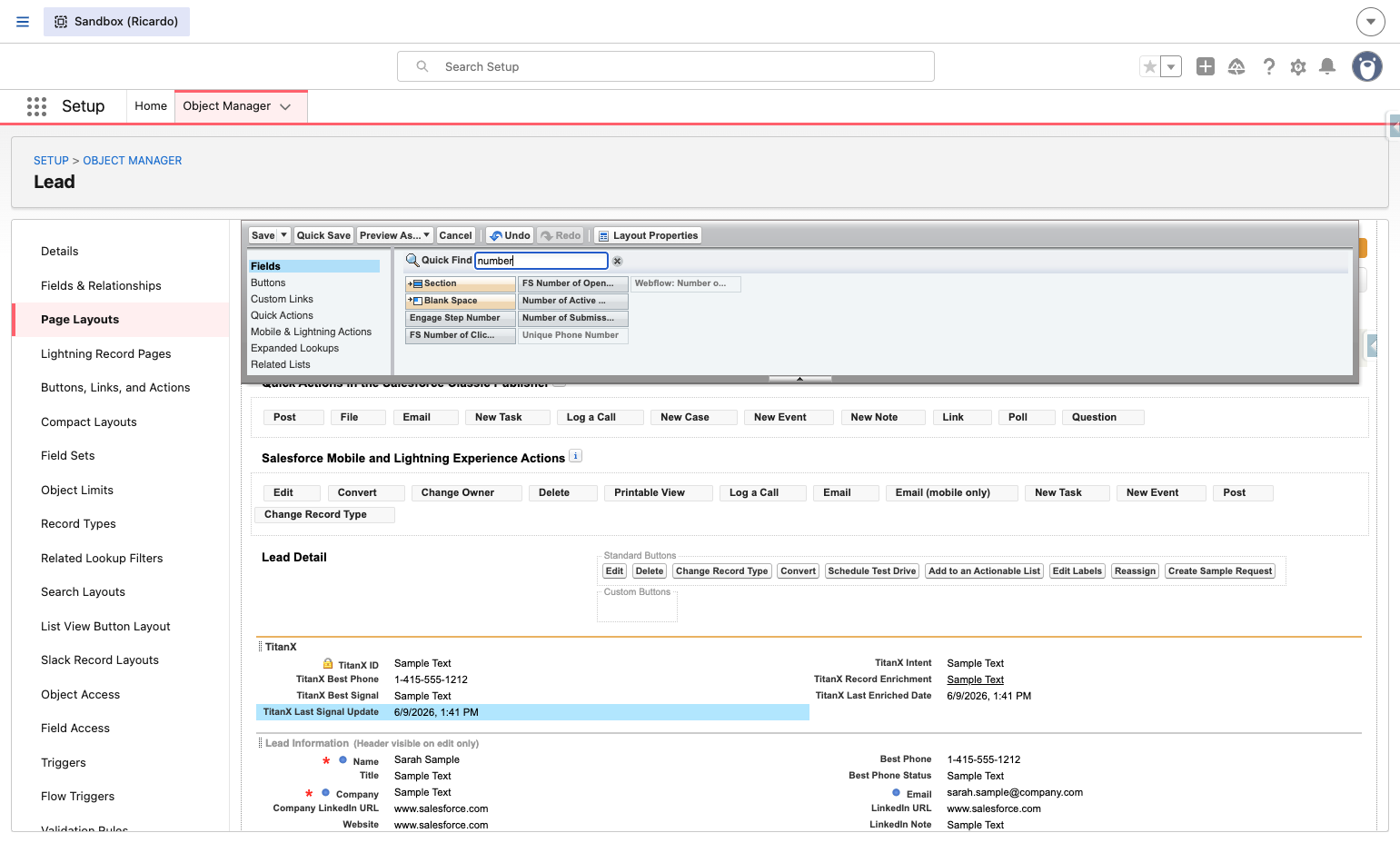Click the Redo button
1400x843 pixels.
point(561,235)
